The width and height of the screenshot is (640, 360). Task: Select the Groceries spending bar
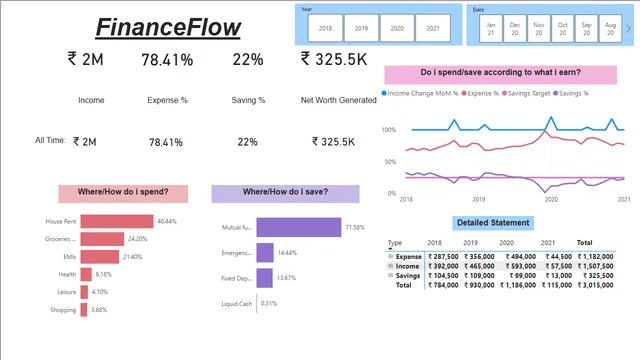pos(102,239)
